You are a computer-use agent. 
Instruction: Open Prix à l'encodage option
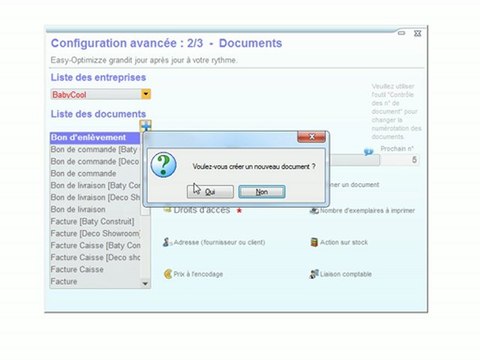[x=198, y=274]
